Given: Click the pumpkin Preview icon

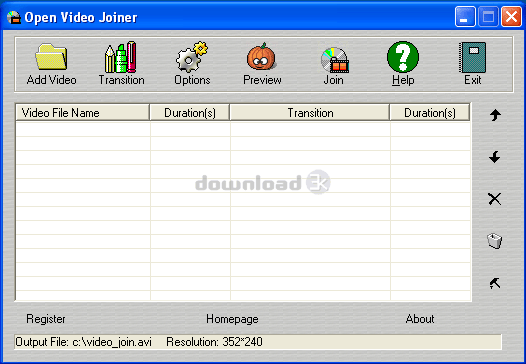Looking at the screenshot, I should [x=262, y=56].
